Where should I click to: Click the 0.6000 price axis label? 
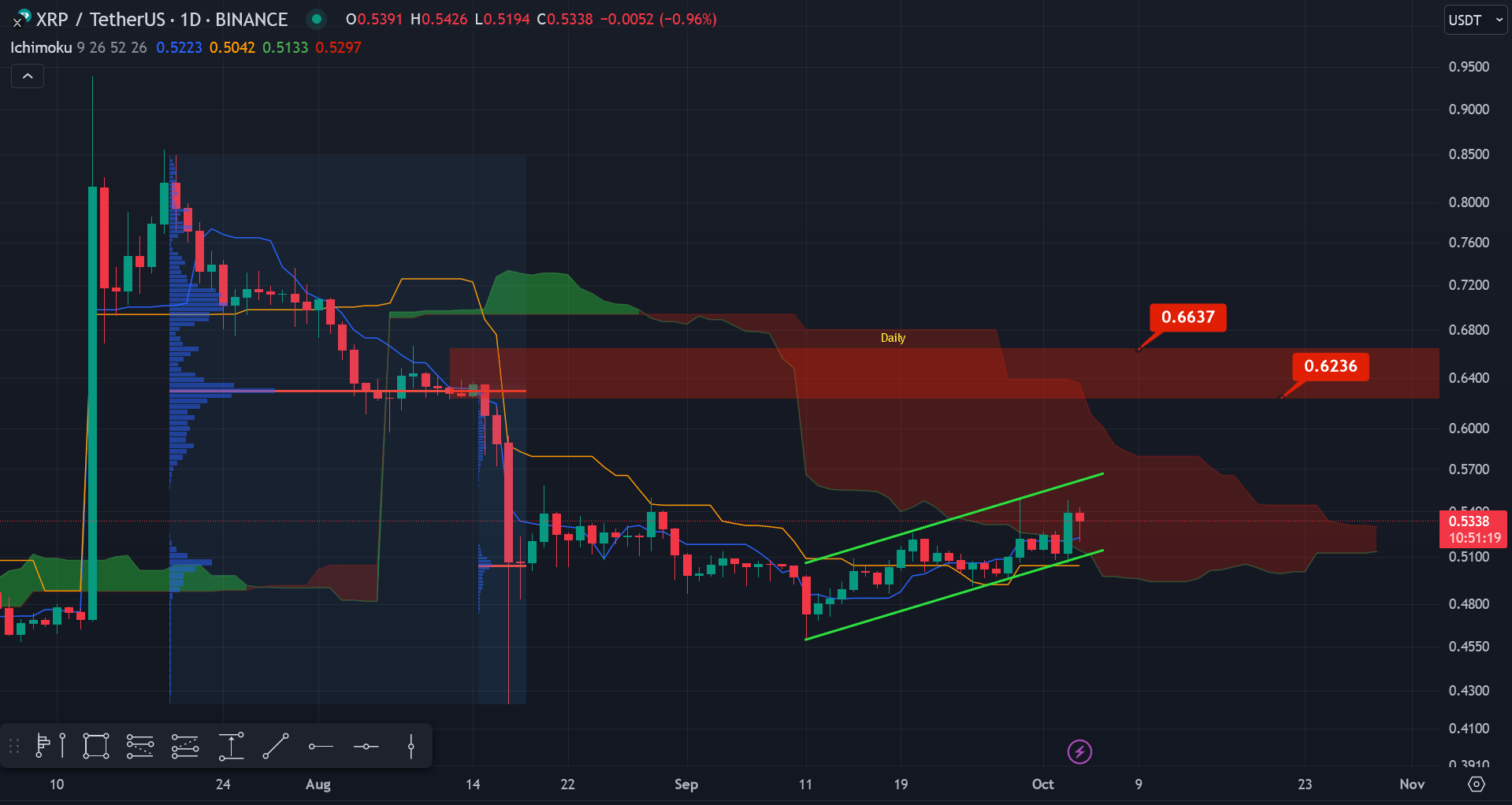pos(1469,428)
